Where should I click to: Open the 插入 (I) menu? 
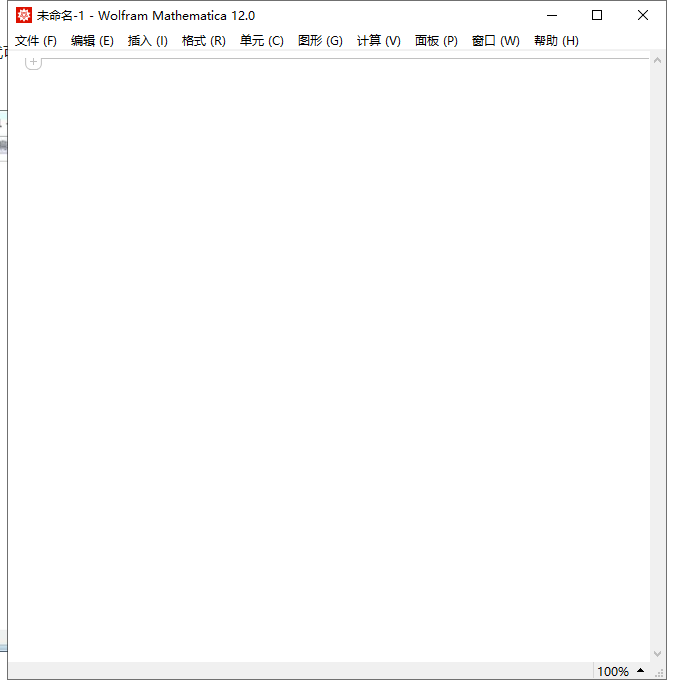click(x=148, y=41)
